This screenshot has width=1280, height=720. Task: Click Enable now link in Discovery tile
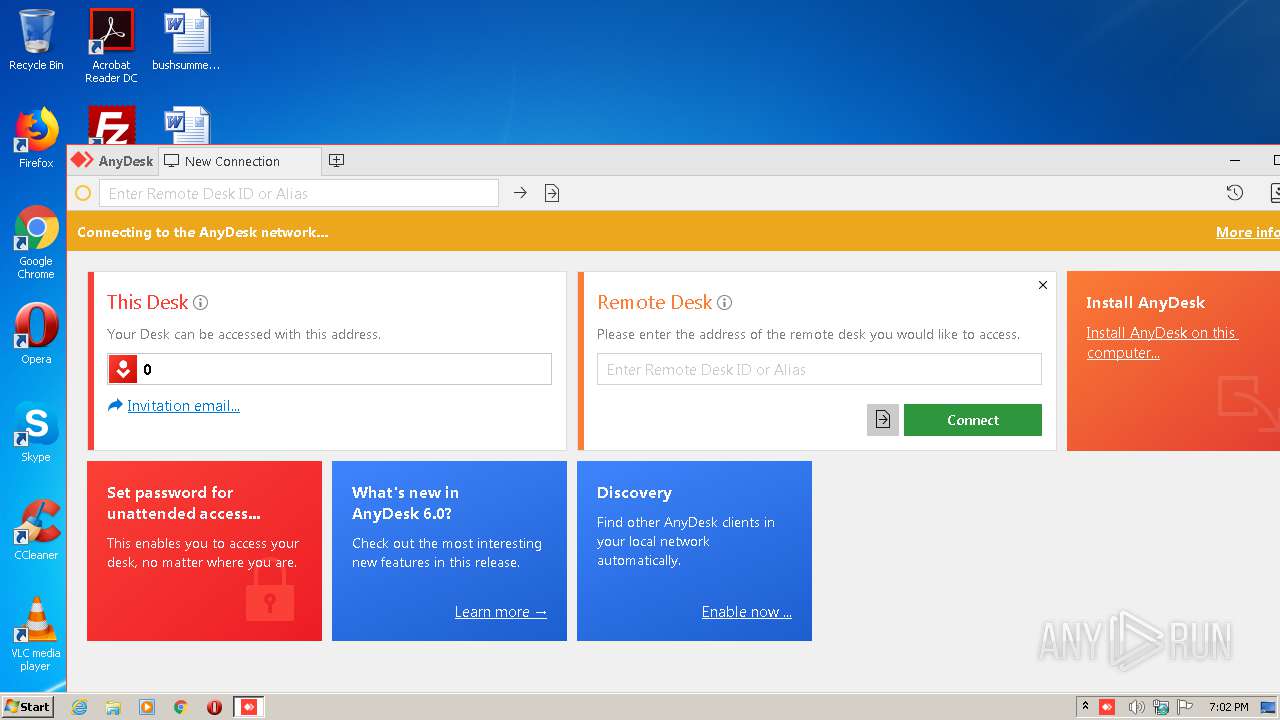pyautogui.click(x=746, y=612)
